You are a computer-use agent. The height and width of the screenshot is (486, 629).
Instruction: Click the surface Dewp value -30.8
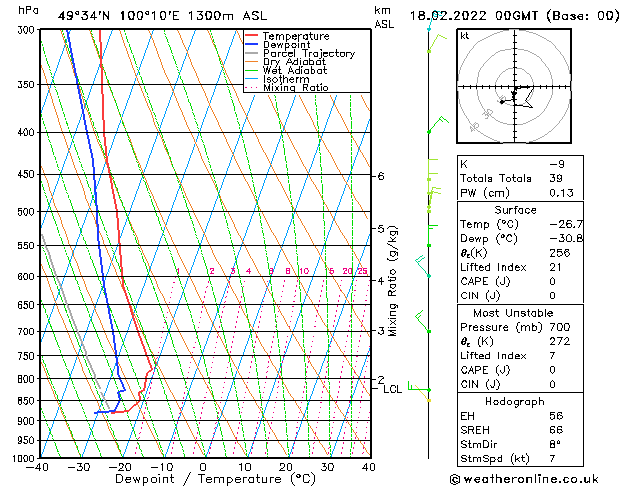click(x=566, y=239)
